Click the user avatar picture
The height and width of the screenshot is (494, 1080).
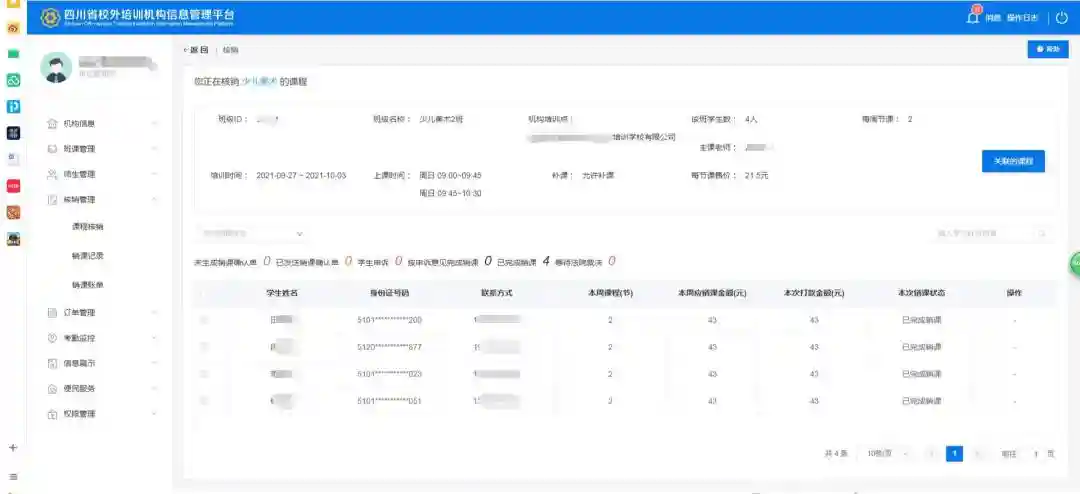[x=56, y=67]
